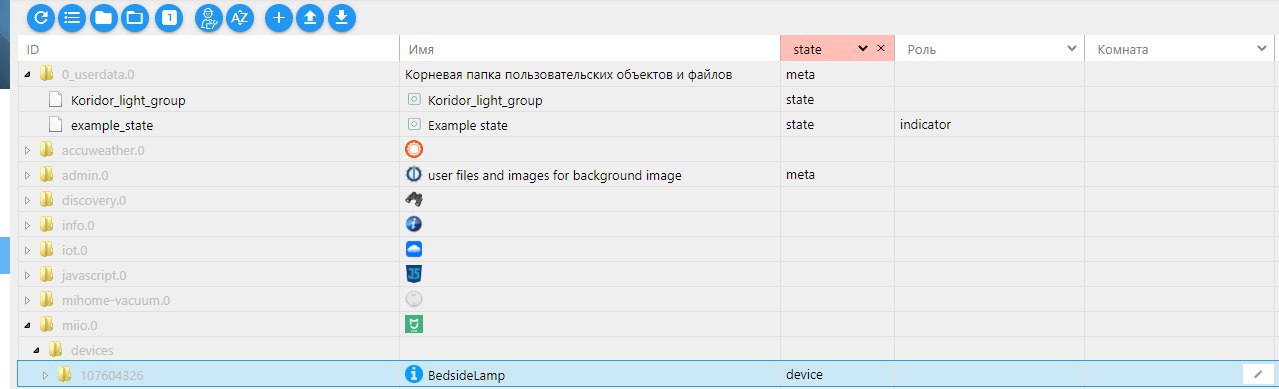
Task: Add a new object with plus icon
Action: (279, 17)
